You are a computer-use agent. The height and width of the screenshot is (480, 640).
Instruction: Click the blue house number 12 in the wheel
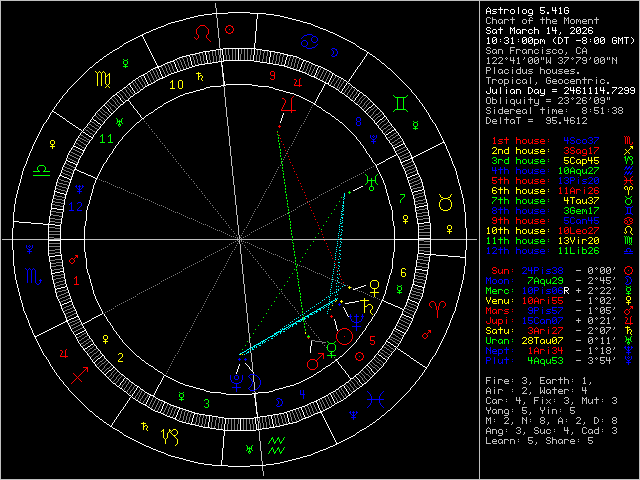click(76, 207)
